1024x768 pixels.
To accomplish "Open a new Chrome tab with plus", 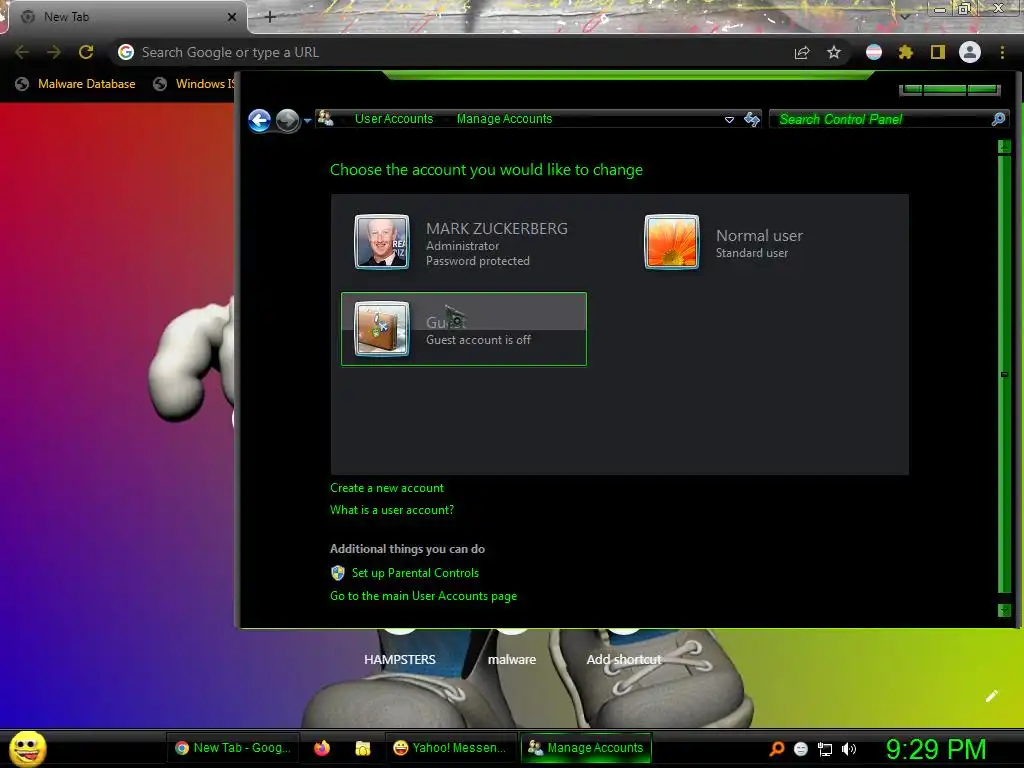I will (x=270, y=17).
